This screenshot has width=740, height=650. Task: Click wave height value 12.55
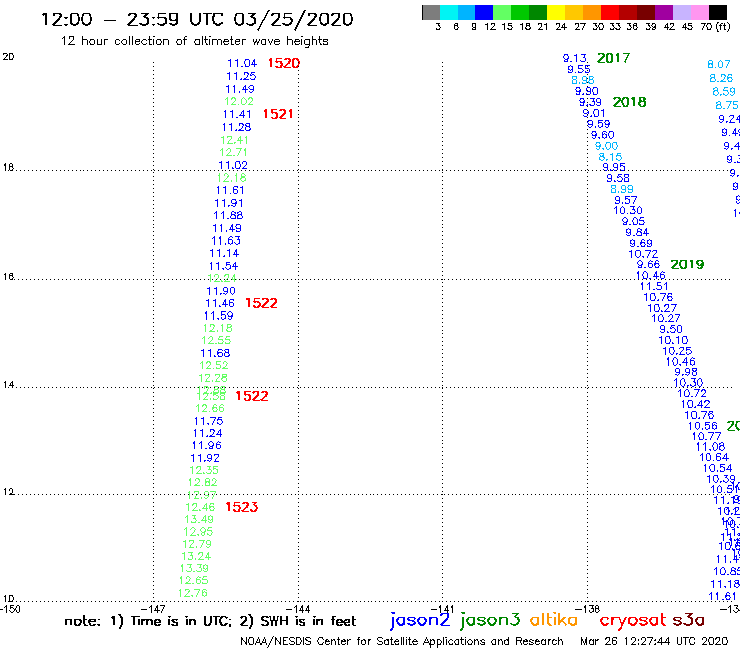[216, 340]
